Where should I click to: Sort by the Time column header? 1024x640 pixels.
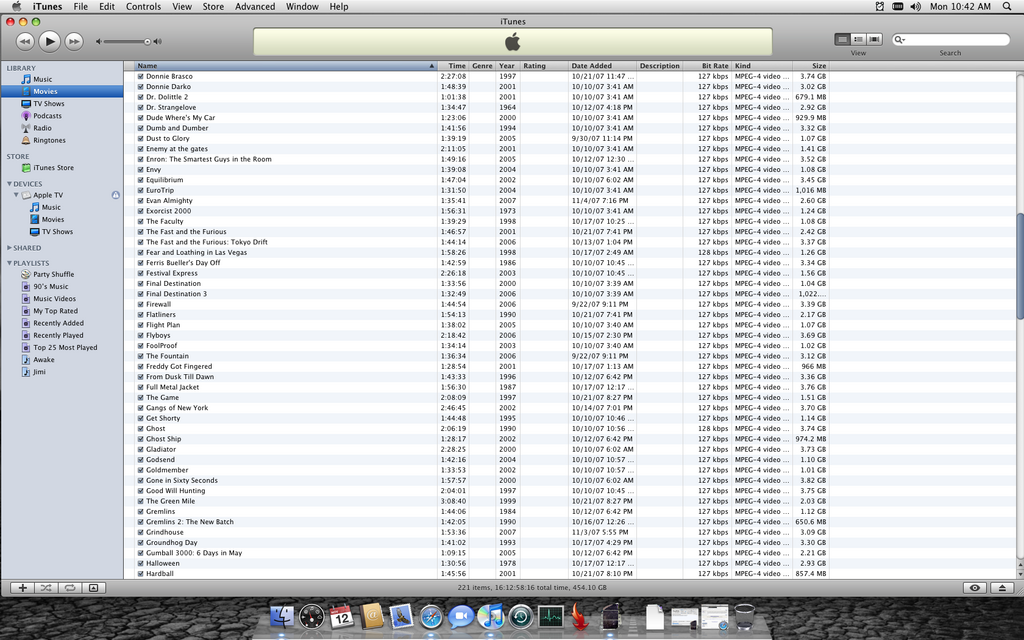(x=453, y=66)
